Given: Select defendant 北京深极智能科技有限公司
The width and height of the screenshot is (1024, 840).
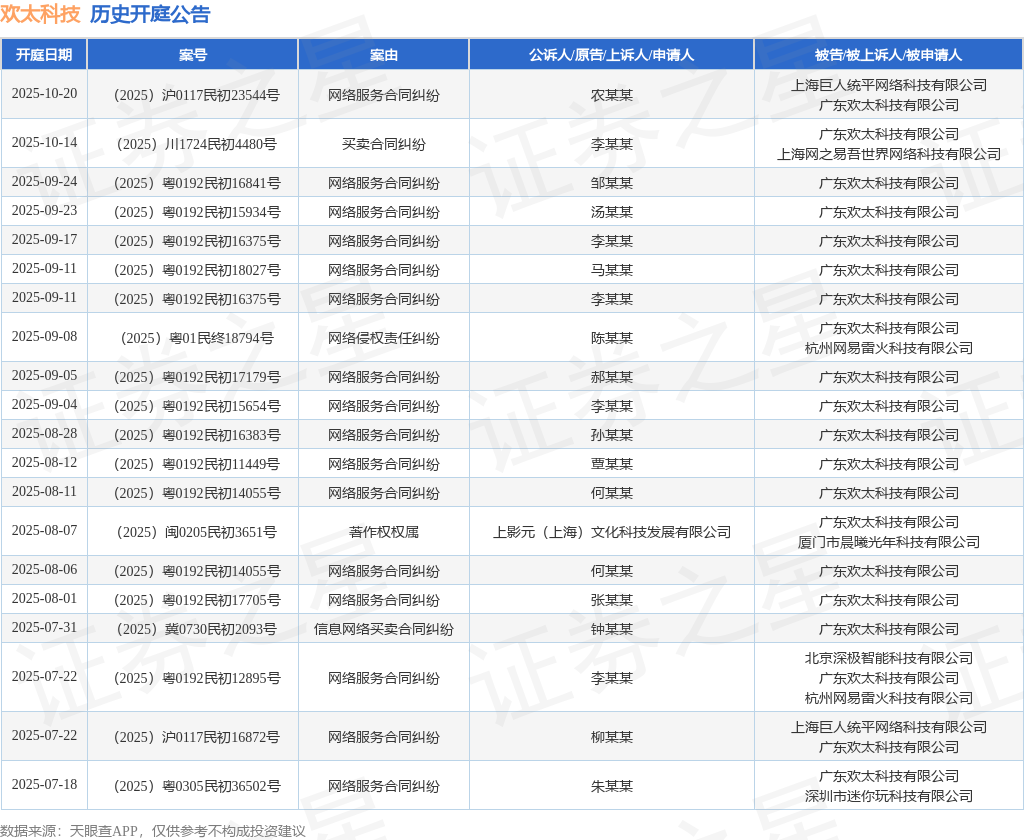Looking at the screenshot, I should [x=888, y=658].
